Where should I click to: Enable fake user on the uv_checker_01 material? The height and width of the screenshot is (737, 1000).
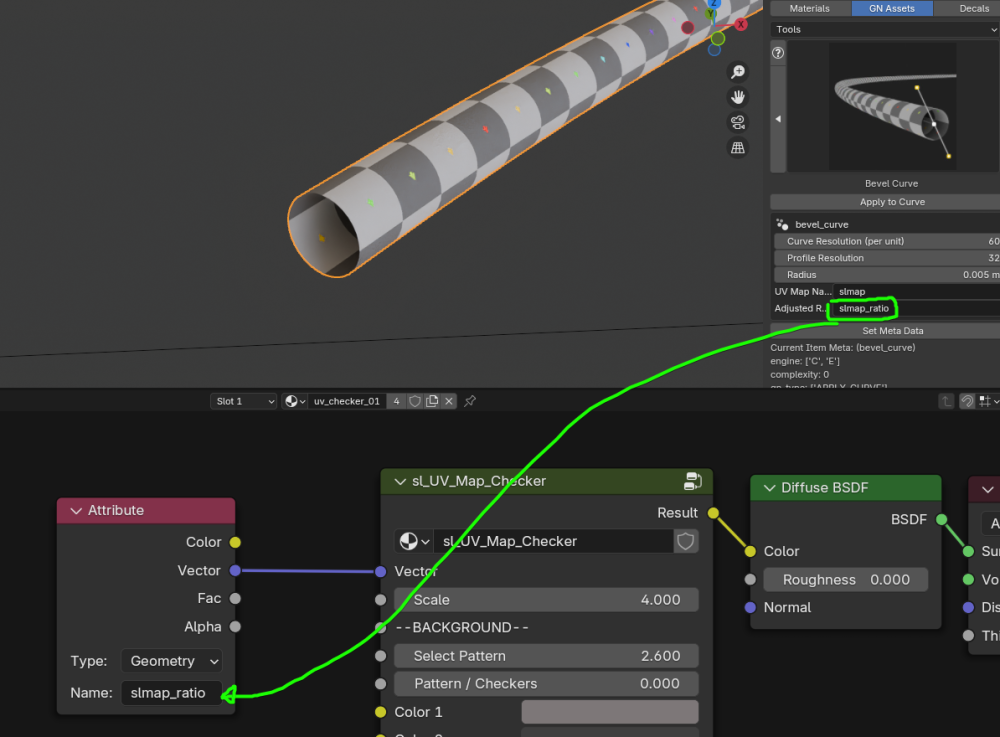pos(415,401)
